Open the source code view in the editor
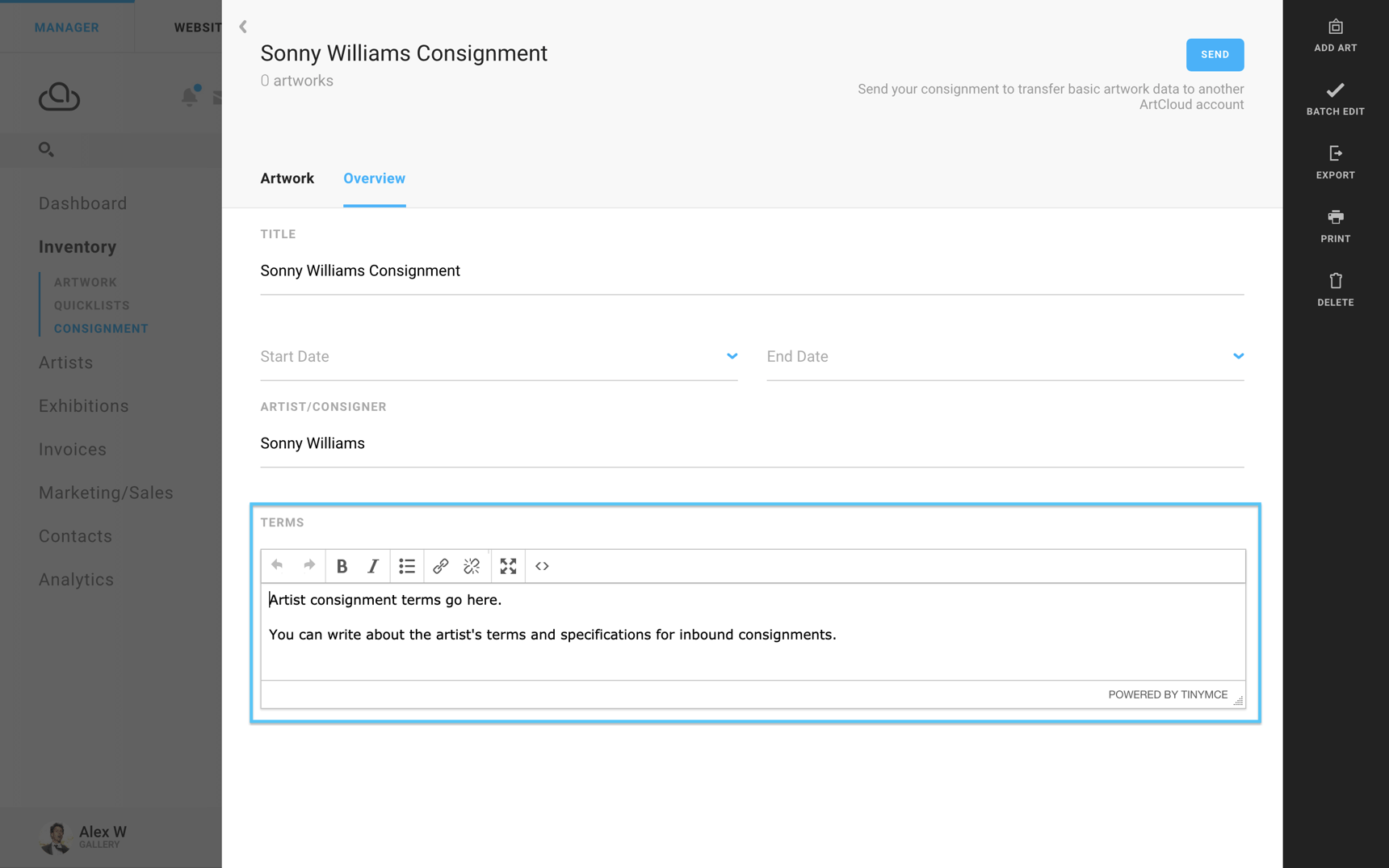 pos(541,566)
